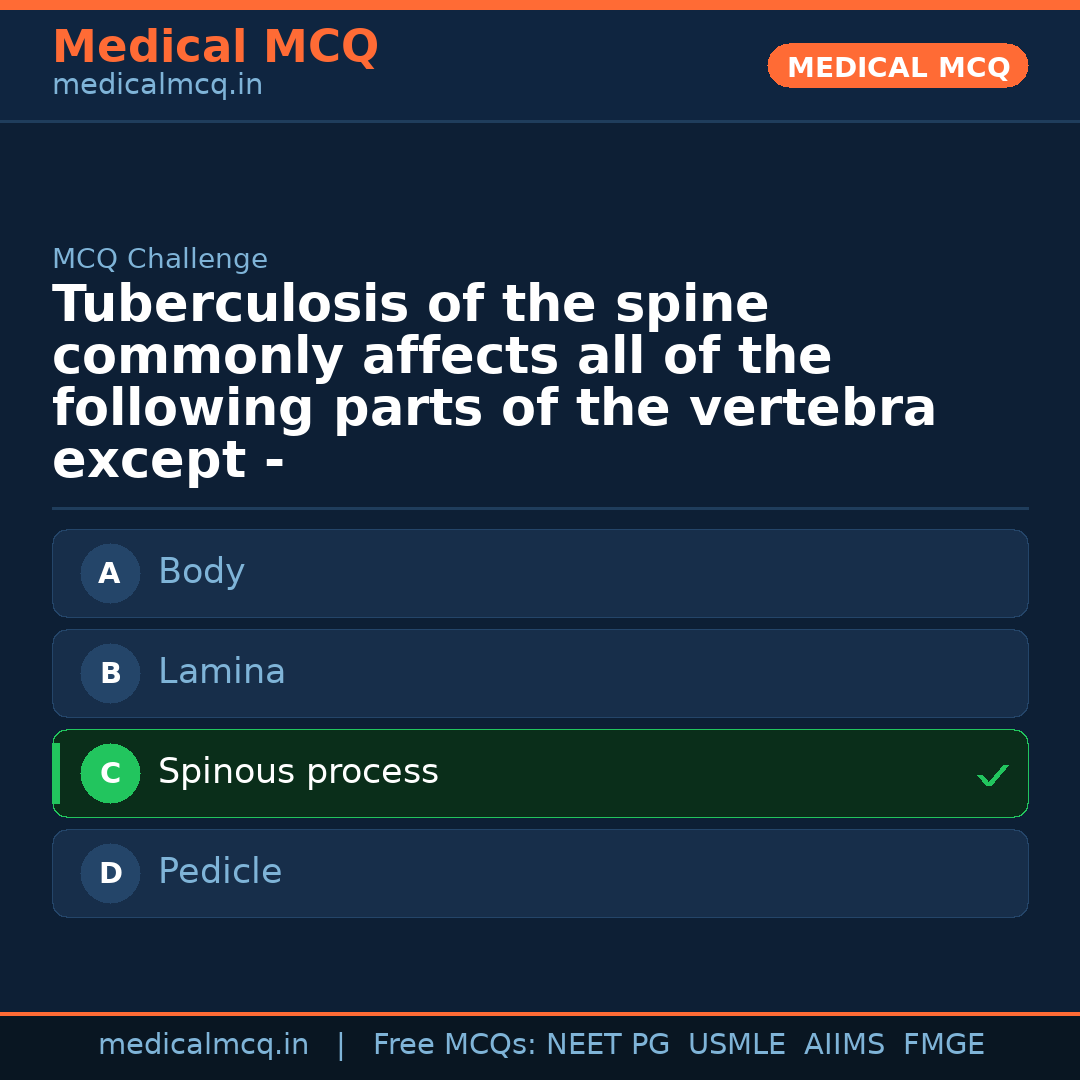Click the letter D circle icon
This screenshot has height=1080, width=1080.
(110, 874)
